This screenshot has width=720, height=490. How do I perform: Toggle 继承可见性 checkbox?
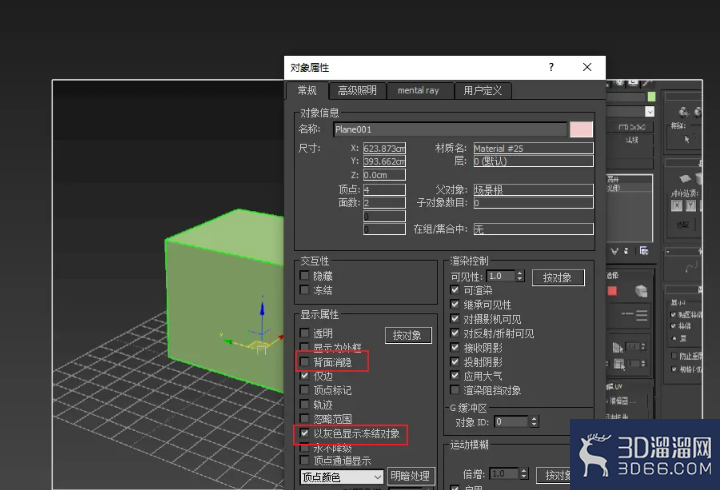point(455,304)
